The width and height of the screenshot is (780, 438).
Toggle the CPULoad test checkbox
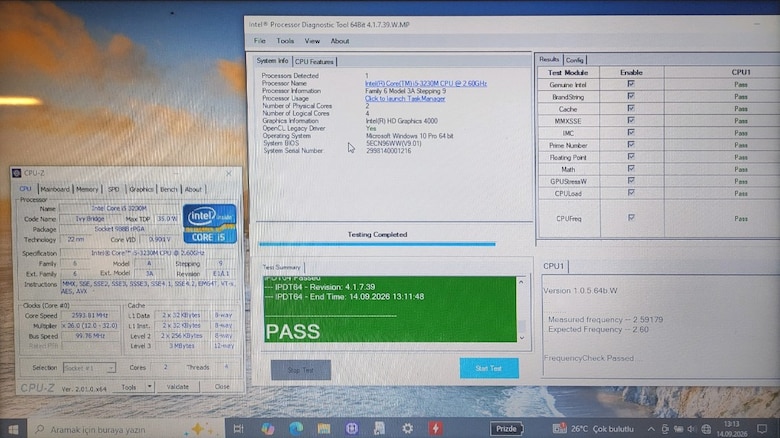click(631, 193)
